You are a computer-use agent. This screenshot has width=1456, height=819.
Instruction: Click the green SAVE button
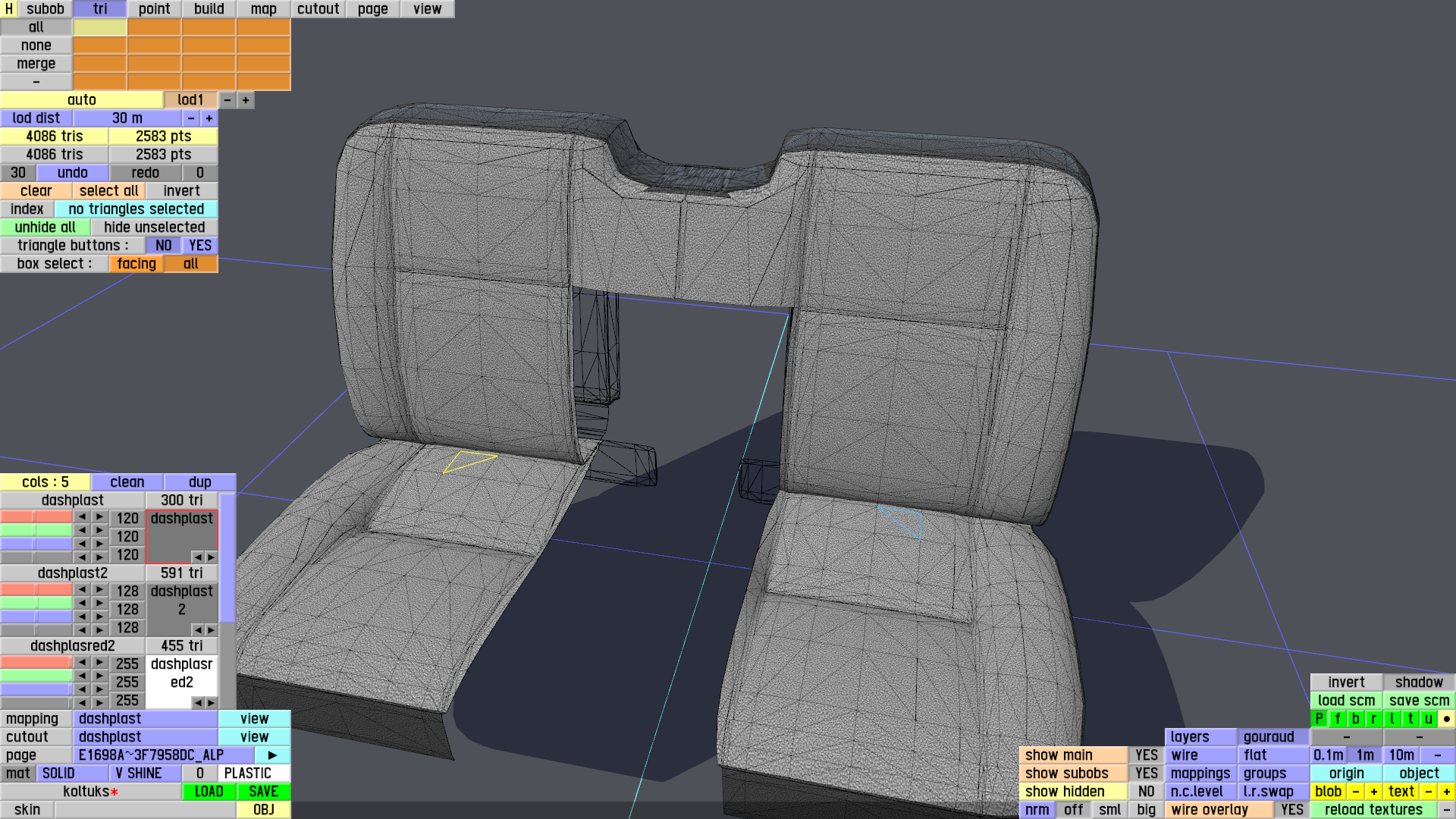pos(263,792)
